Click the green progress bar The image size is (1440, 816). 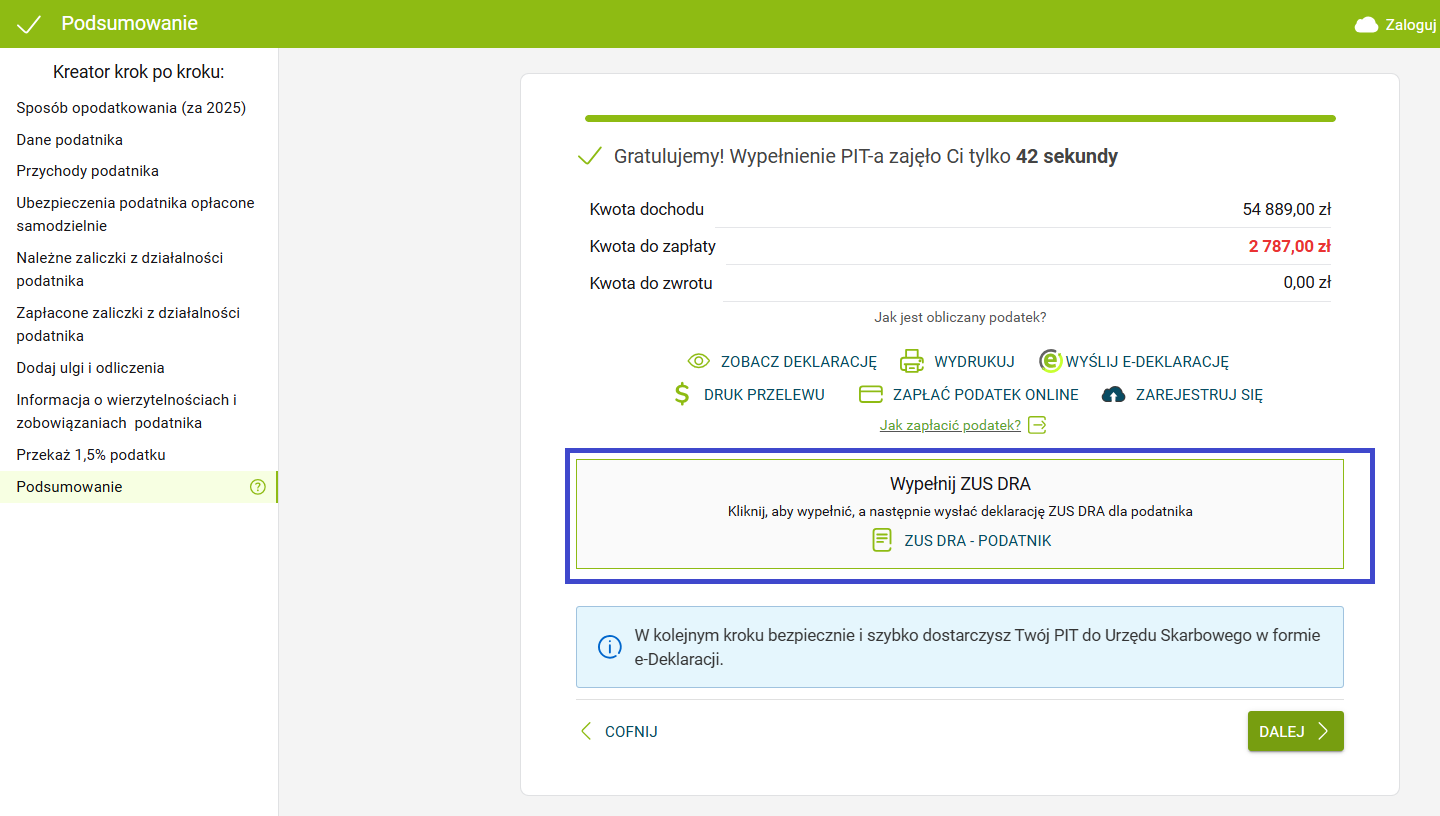click(x=960, y=118)
